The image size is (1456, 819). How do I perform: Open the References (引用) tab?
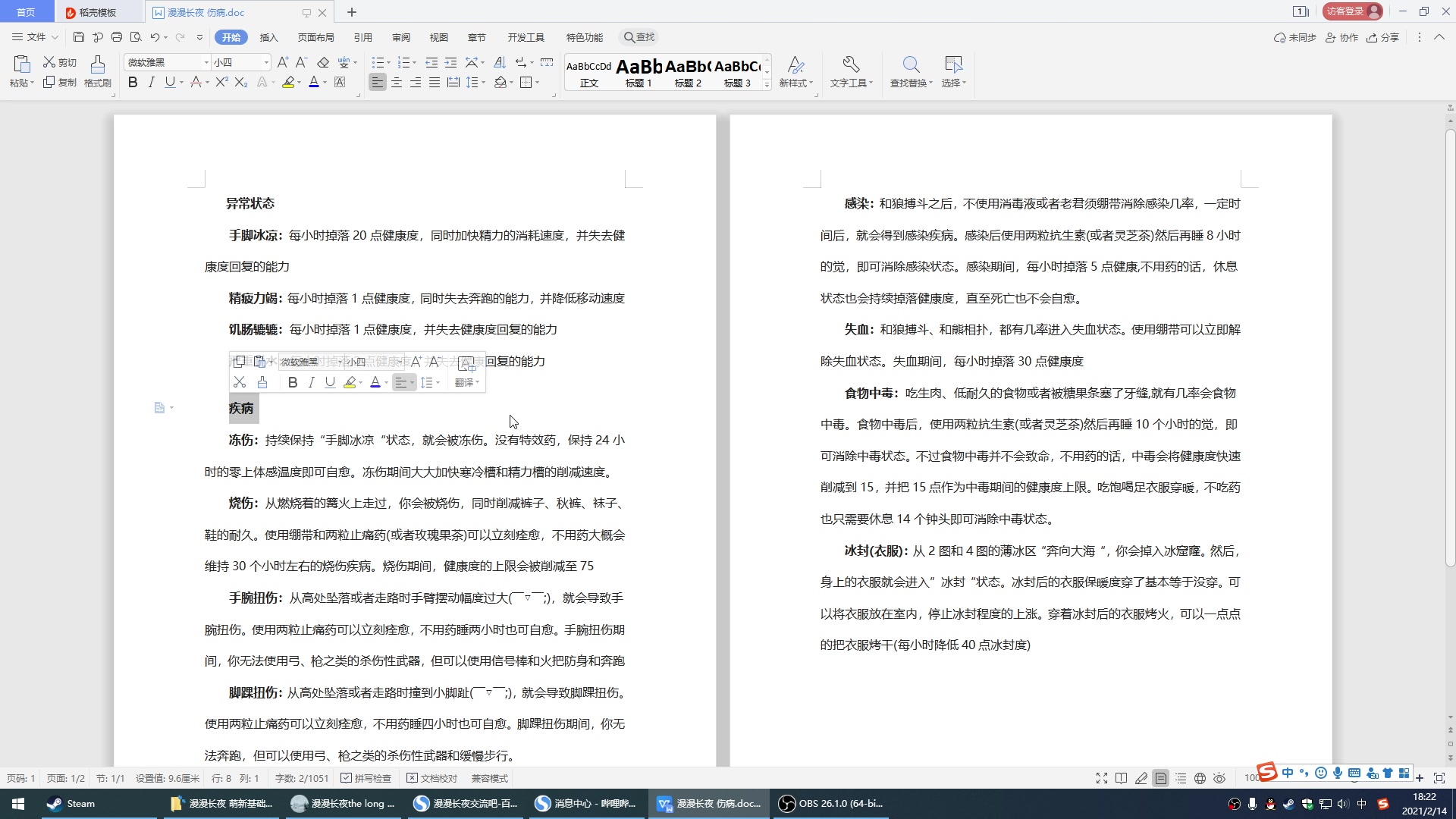click(362, 37)
